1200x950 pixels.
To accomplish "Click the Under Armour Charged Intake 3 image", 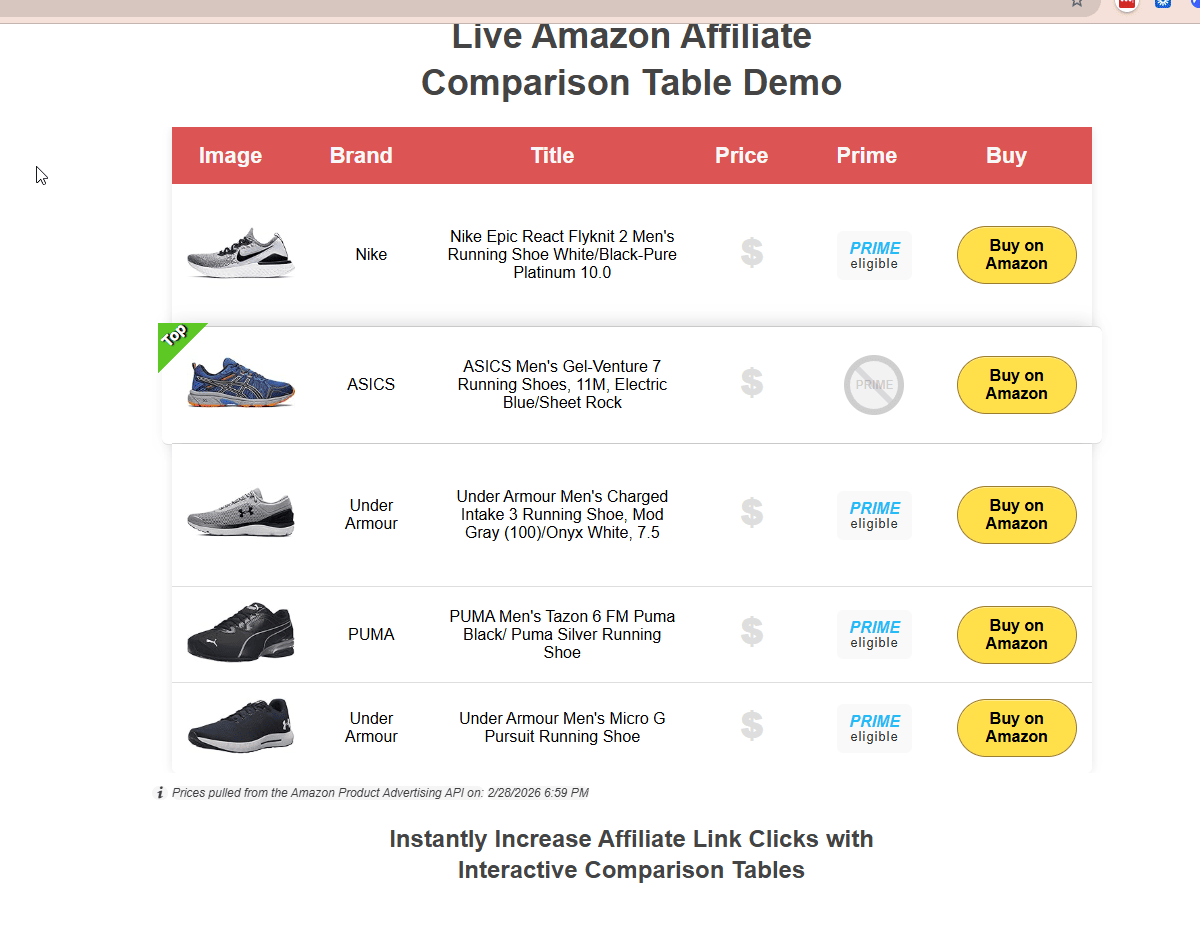I will click(241, 513).
